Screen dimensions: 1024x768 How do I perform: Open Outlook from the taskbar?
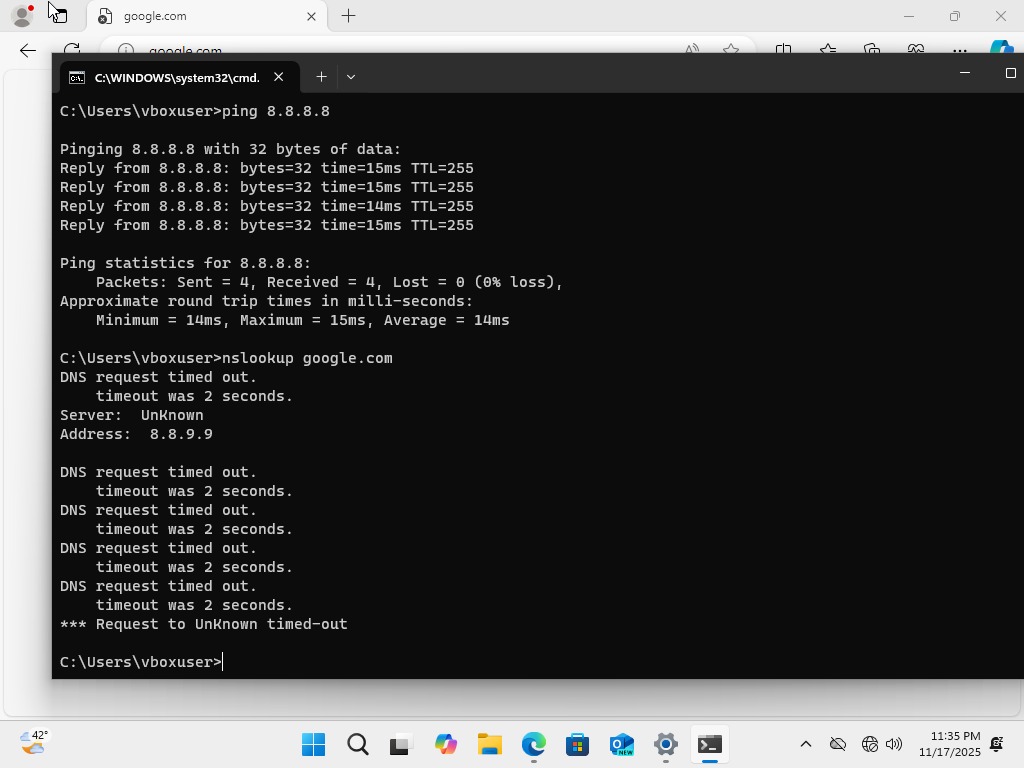pos(622,744)
